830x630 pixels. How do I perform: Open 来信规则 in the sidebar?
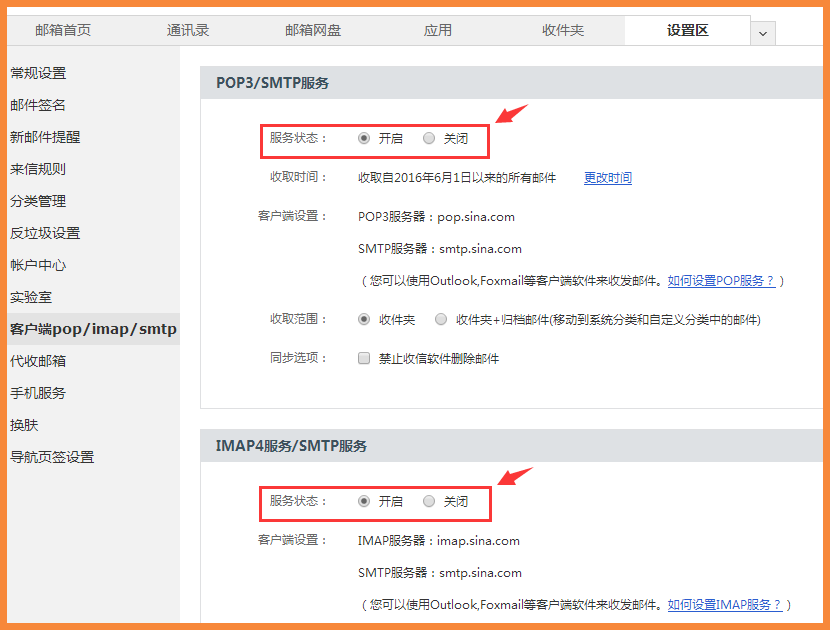pyautogui.click(x=38, y=169)
